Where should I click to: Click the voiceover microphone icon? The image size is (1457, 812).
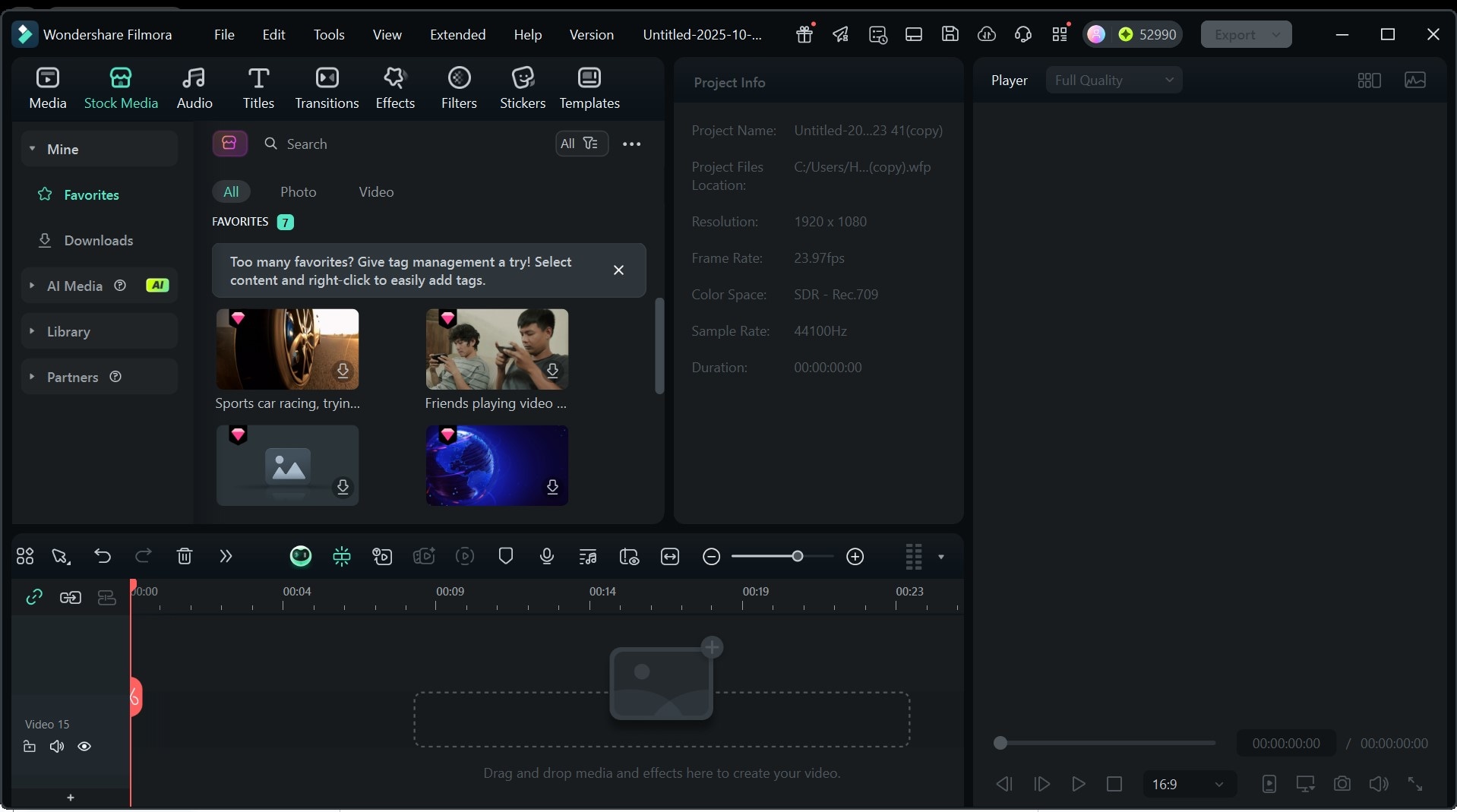[546, 557]
